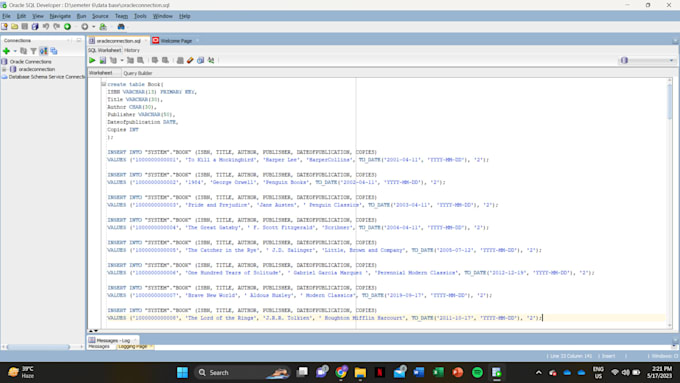Image resolution: width=680 pixels, height=383 pixels.
Task: Click the green plus New Connection icon
Action: [6, 51]
